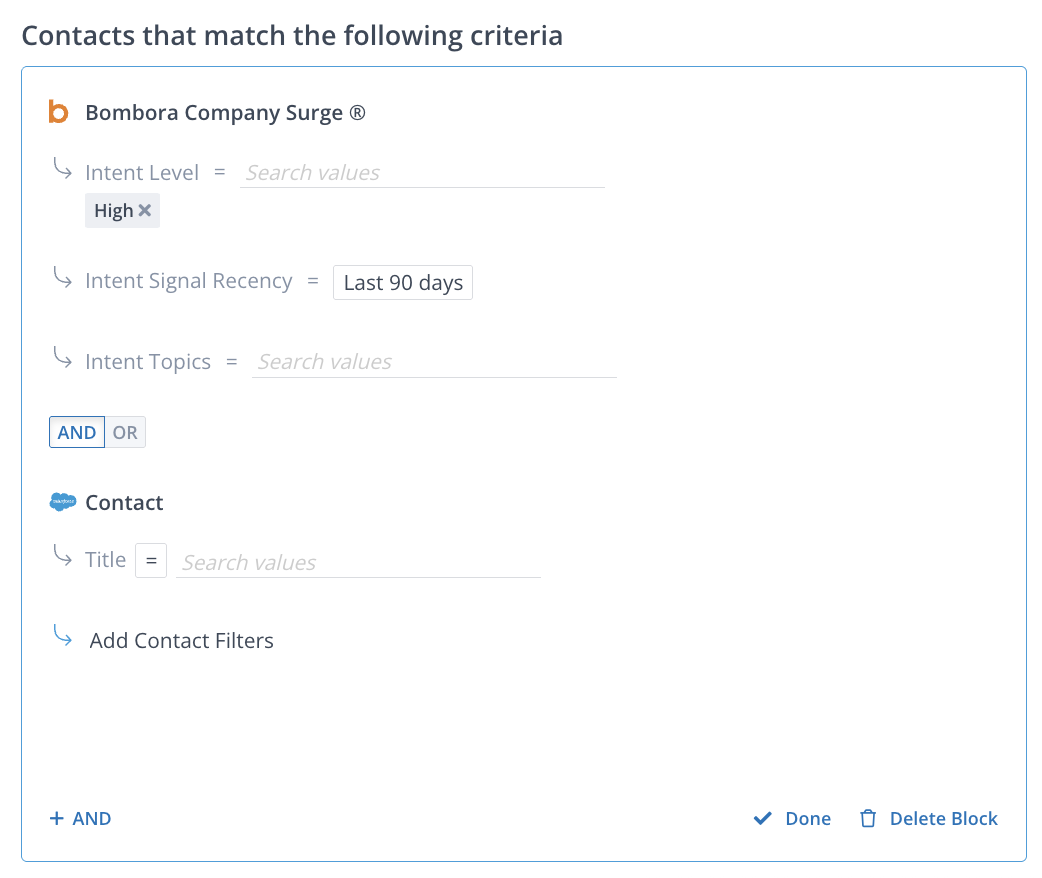This screenshot has height=878, width=1042.
Task: Click the Delete Block trash icon
Action: [x=868, y=819]
